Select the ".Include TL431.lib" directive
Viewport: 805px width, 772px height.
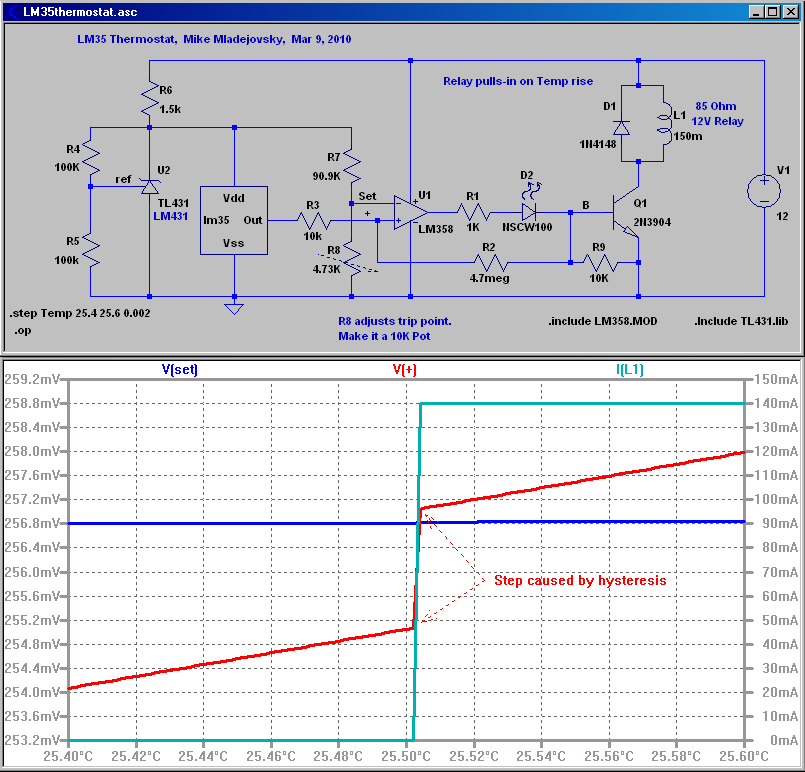(x=741, y=321)
